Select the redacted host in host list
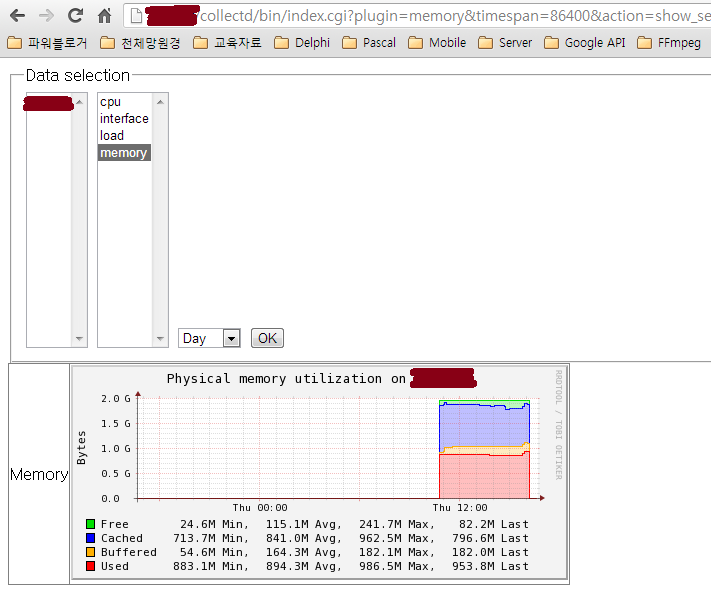The width and height of the screenshot is (711, 610). coord(49,103)
